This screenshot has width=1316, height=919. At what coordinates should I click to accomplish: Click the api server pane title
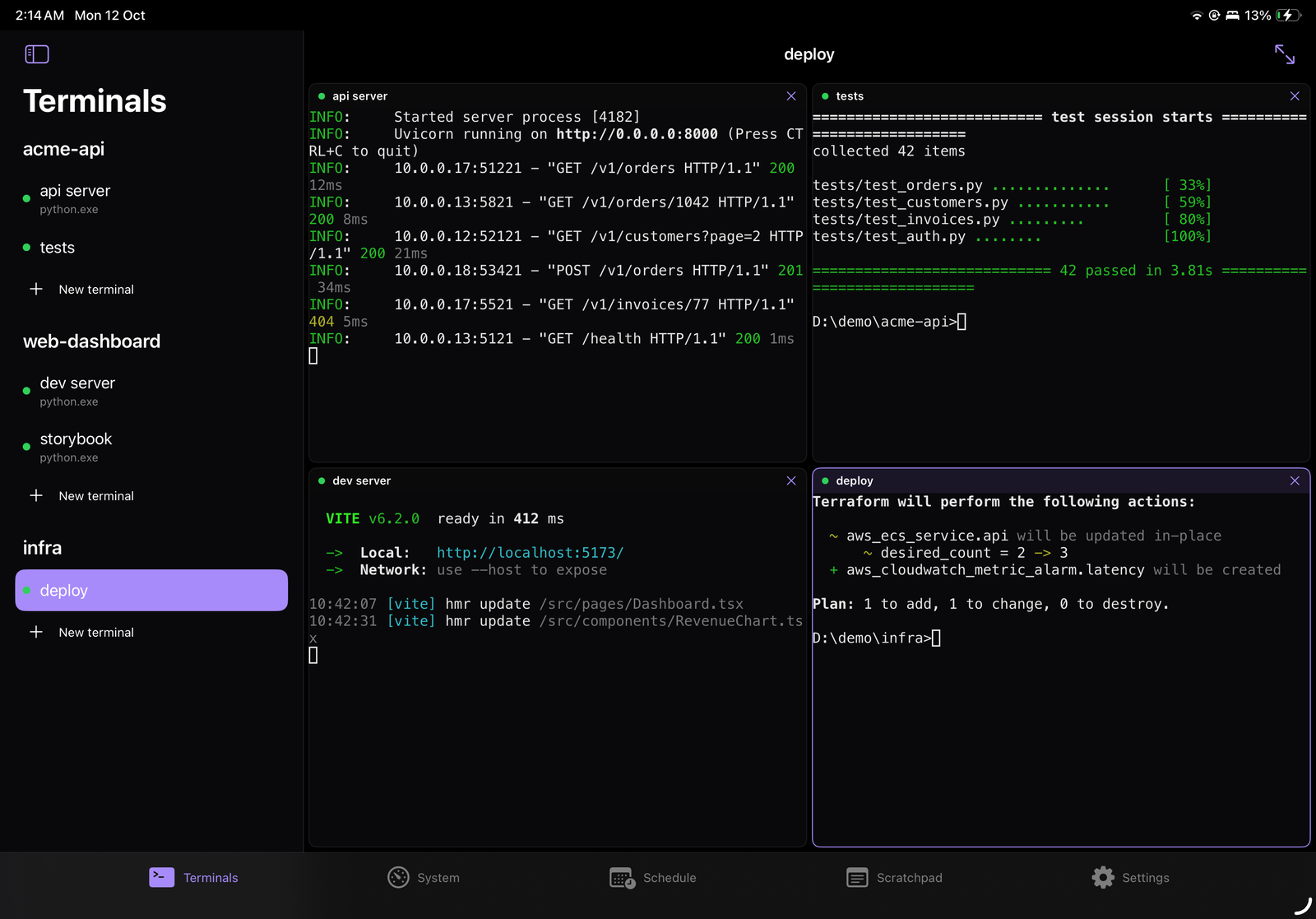point(359,96)
